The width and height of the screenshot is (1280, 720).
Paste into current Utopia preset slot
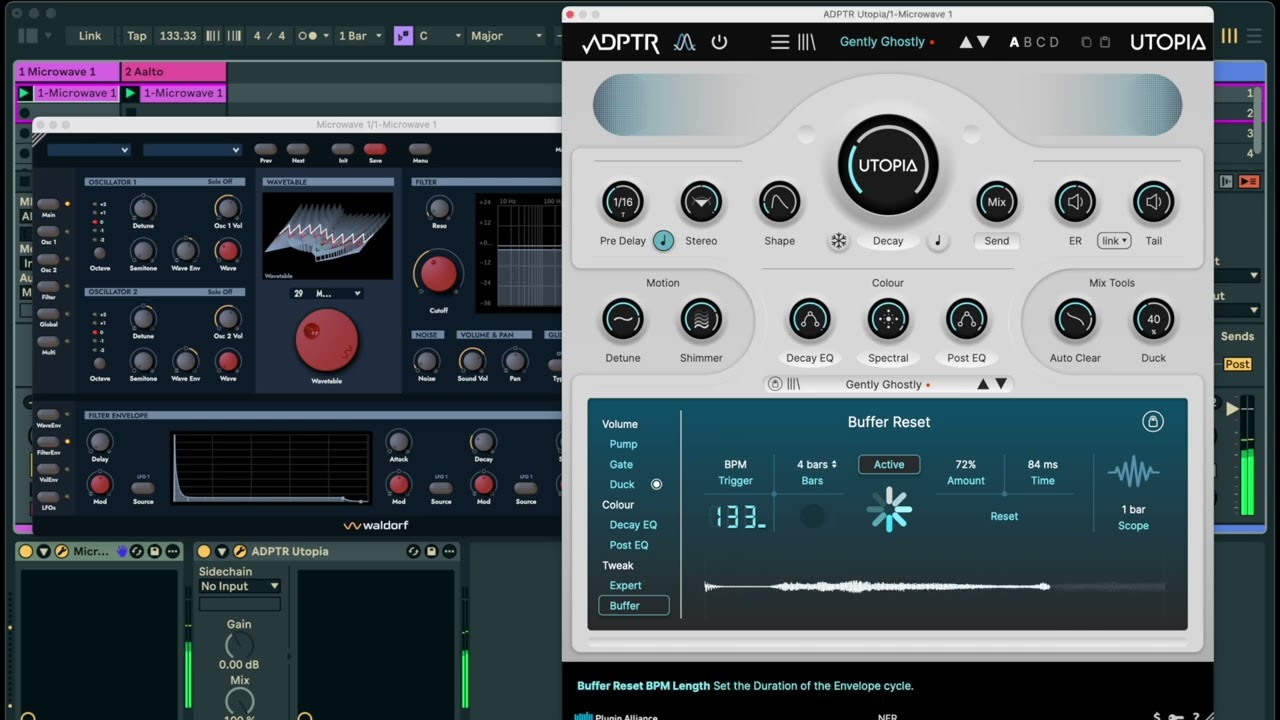[1105, 42]
